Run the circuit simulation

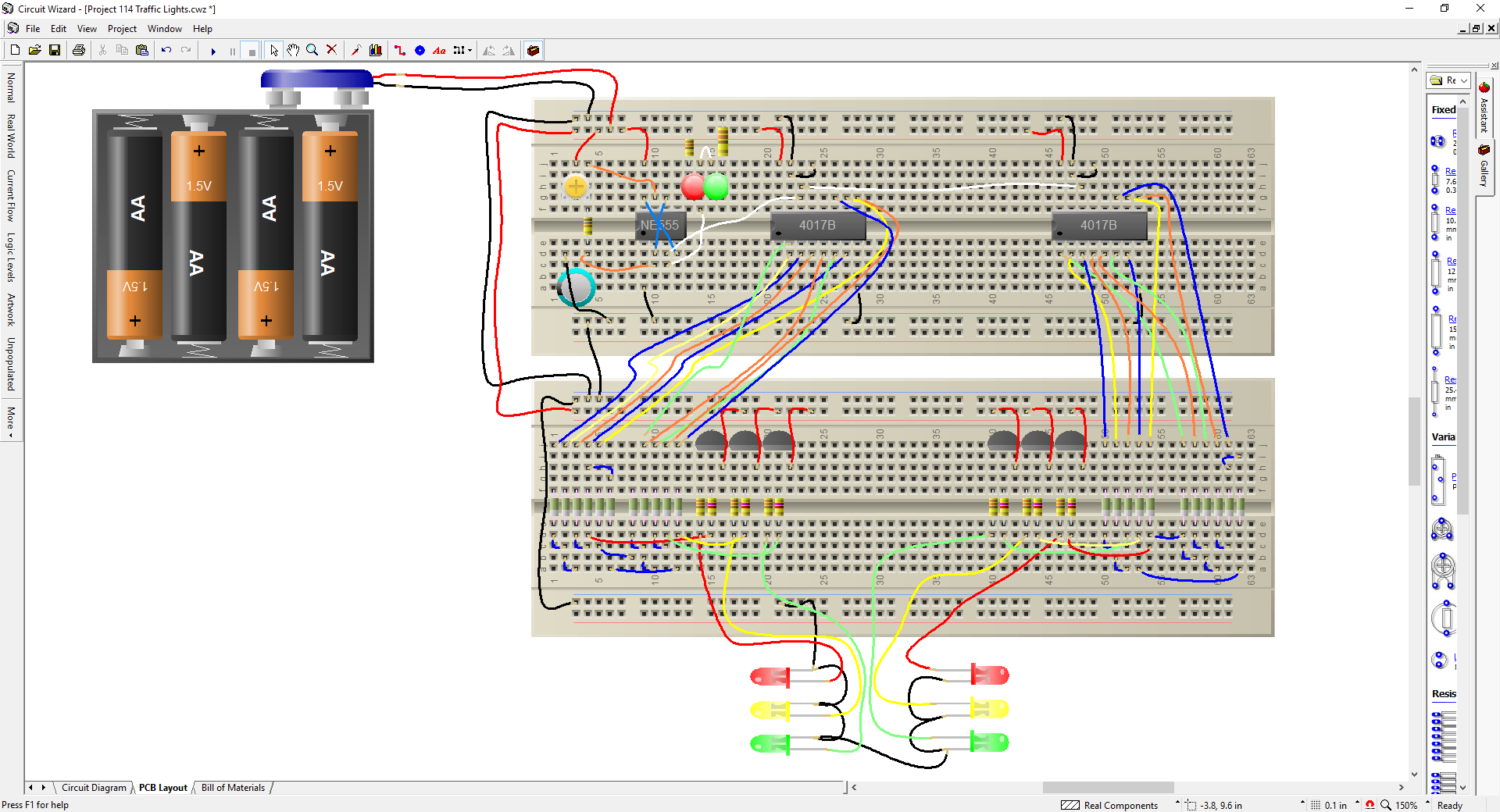[x=214, y=50]
